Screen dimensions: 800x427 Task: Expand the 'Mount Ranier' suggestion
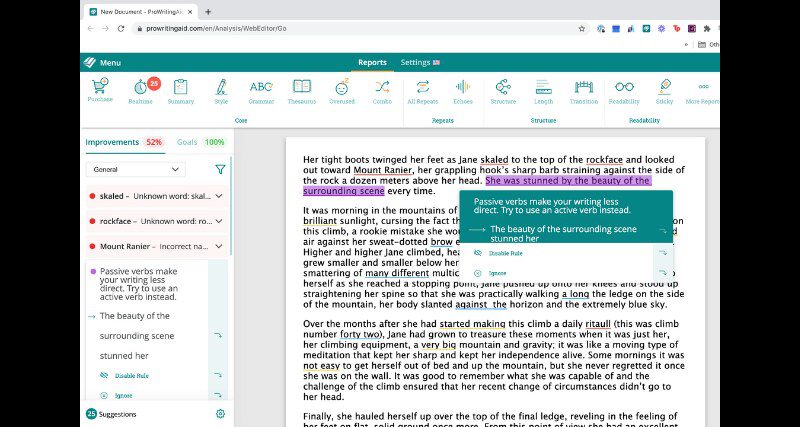click(157, 246)
